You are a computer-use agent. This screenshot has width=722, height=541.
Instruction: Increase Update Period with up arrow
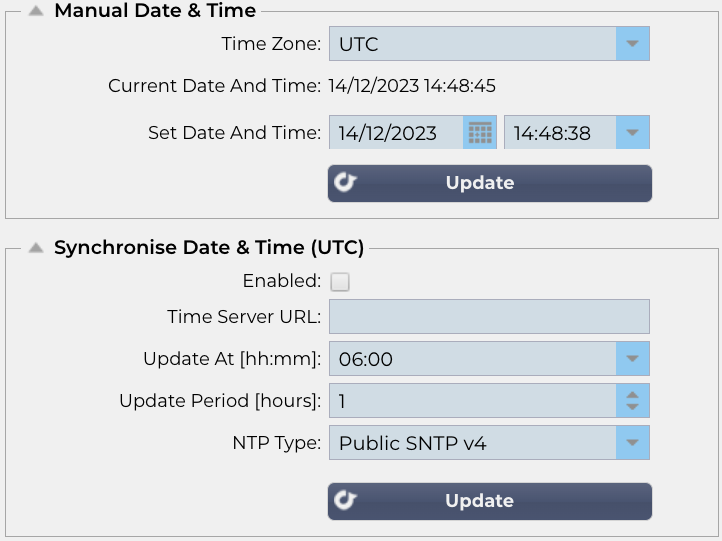click(x=632, y=394)
